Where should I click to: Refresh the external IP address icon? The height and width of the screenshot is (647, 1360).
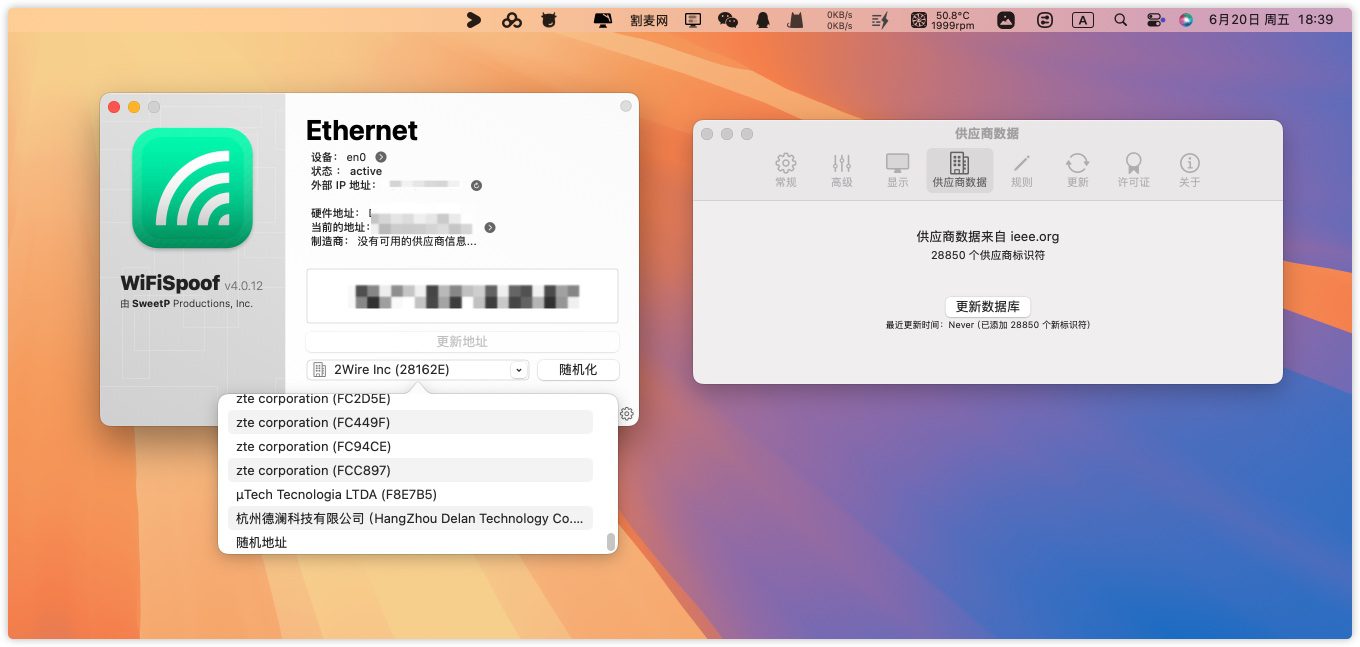(476, 185)
